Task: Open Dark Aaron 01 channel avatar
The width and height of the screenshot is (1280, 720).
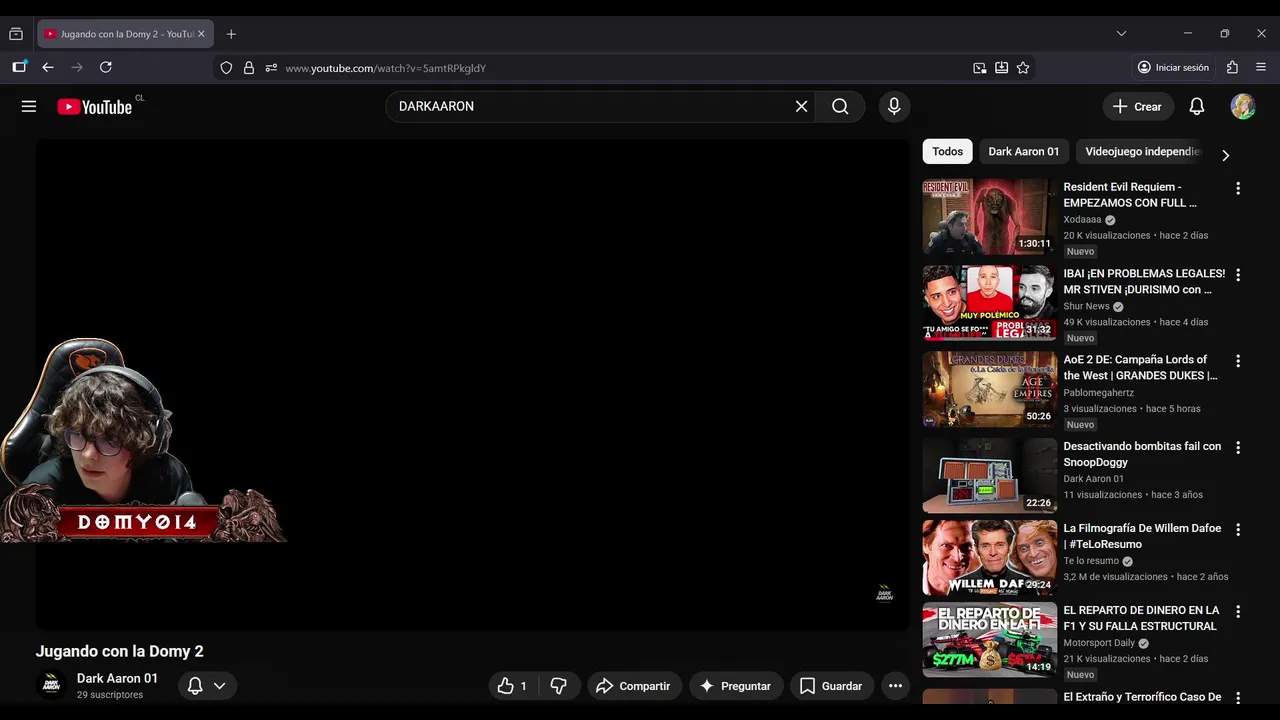Action: (50, 685)
